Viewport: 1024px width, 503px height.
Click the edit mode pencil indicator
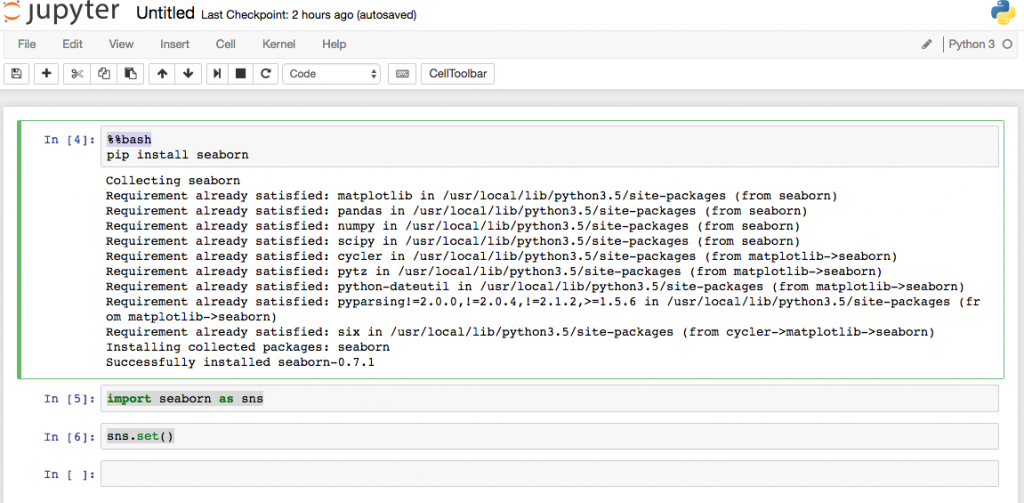pos(927,44)
